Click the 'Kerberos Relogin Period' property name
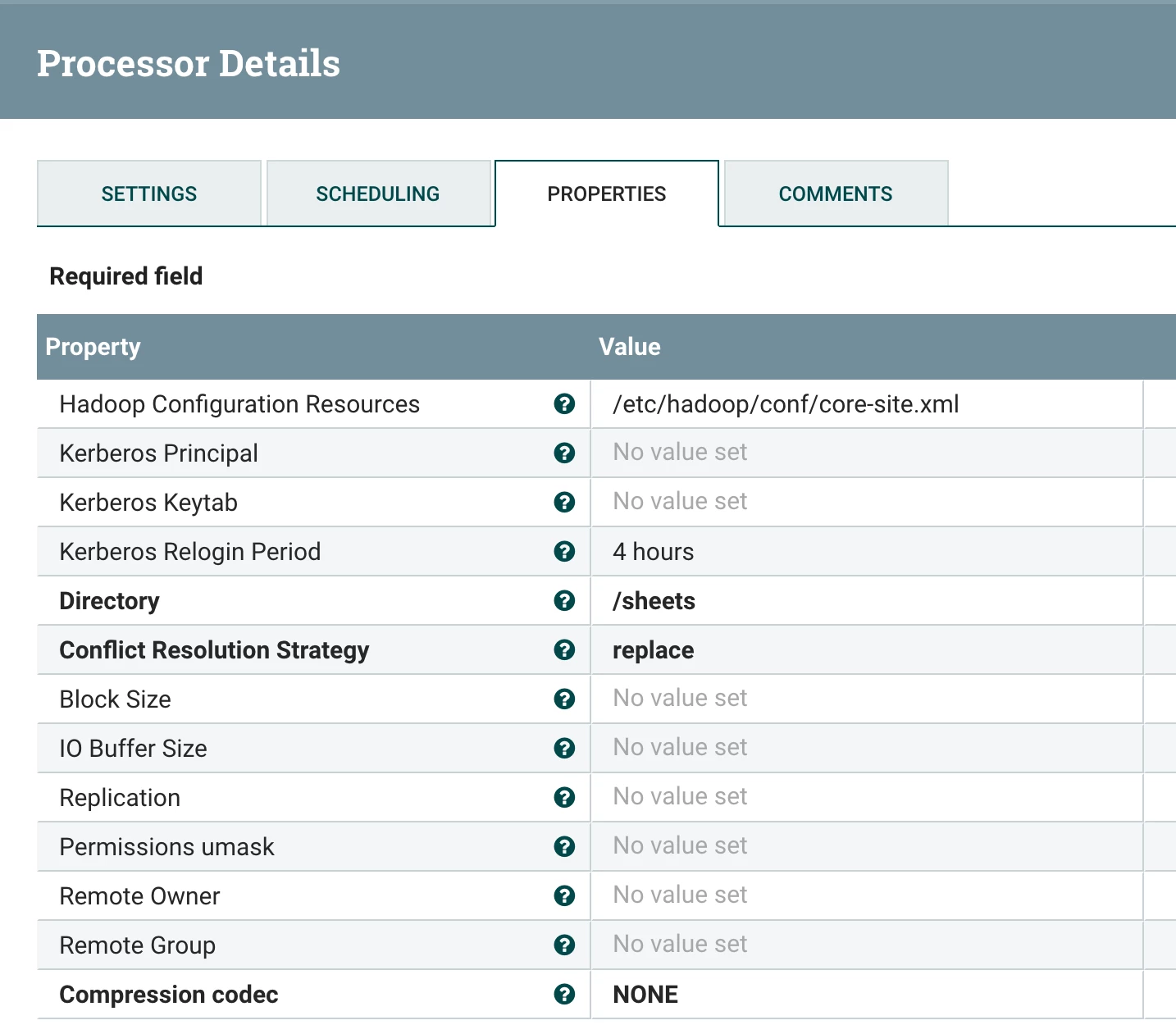This screenshot has height=1034, width=1176. pos(190,552)
